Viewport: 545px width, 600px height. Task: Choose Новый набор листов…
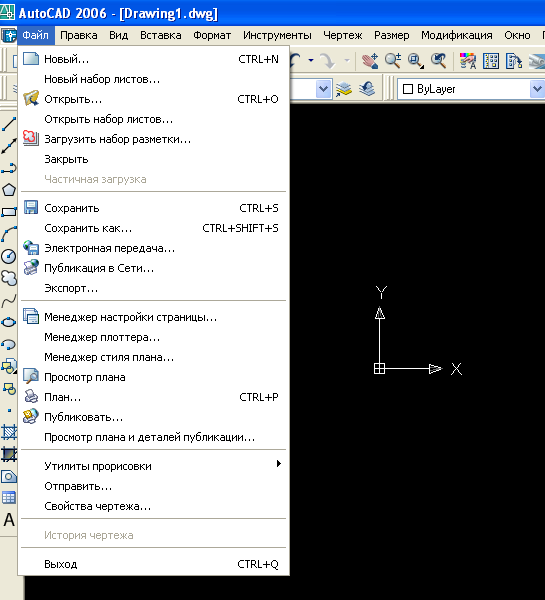click(x=153, y=79)
